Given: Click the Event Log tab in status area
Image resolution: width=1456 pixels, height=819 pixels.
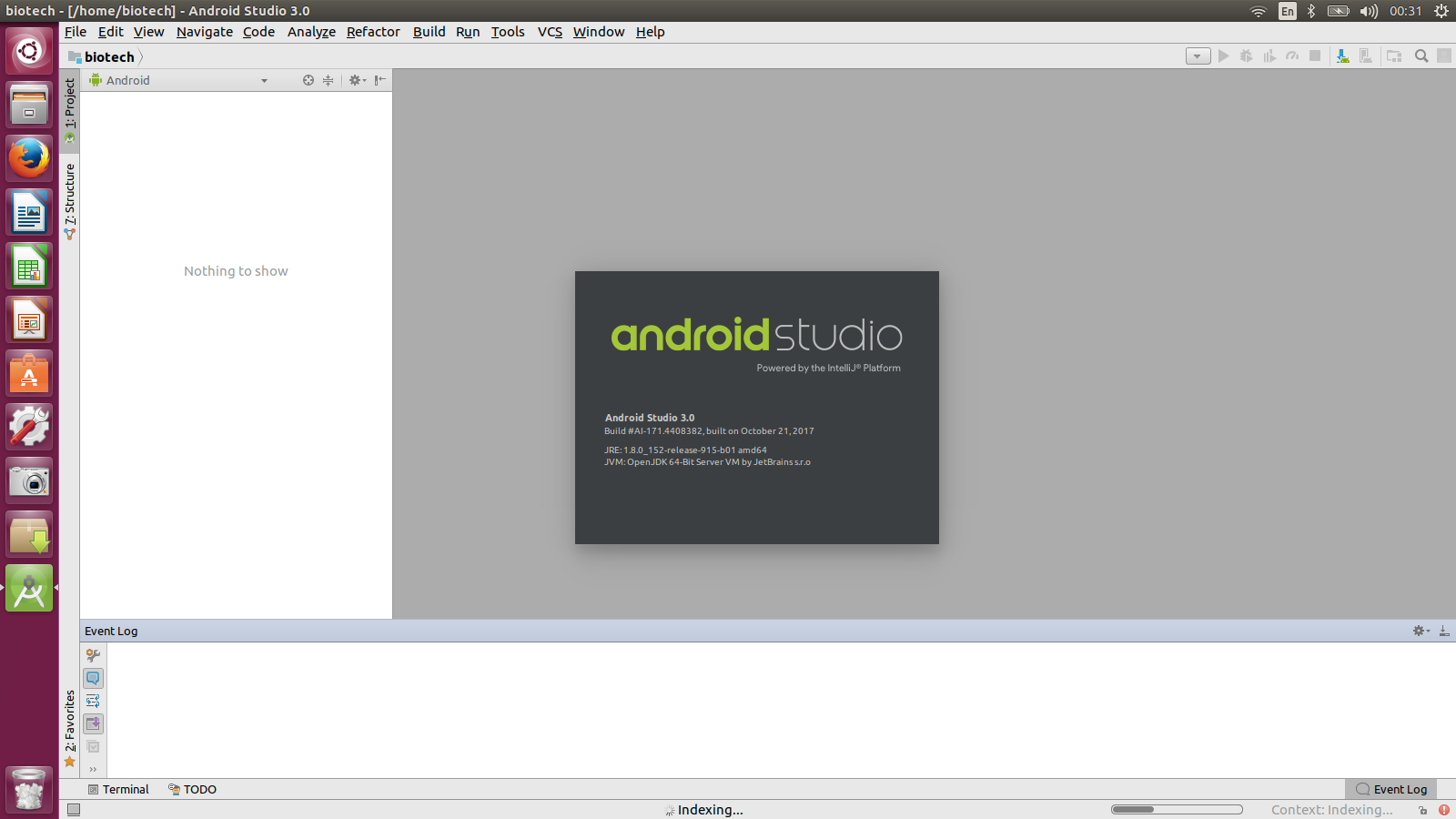Looking at the screenshot, I should click(x=1391, y=789).
